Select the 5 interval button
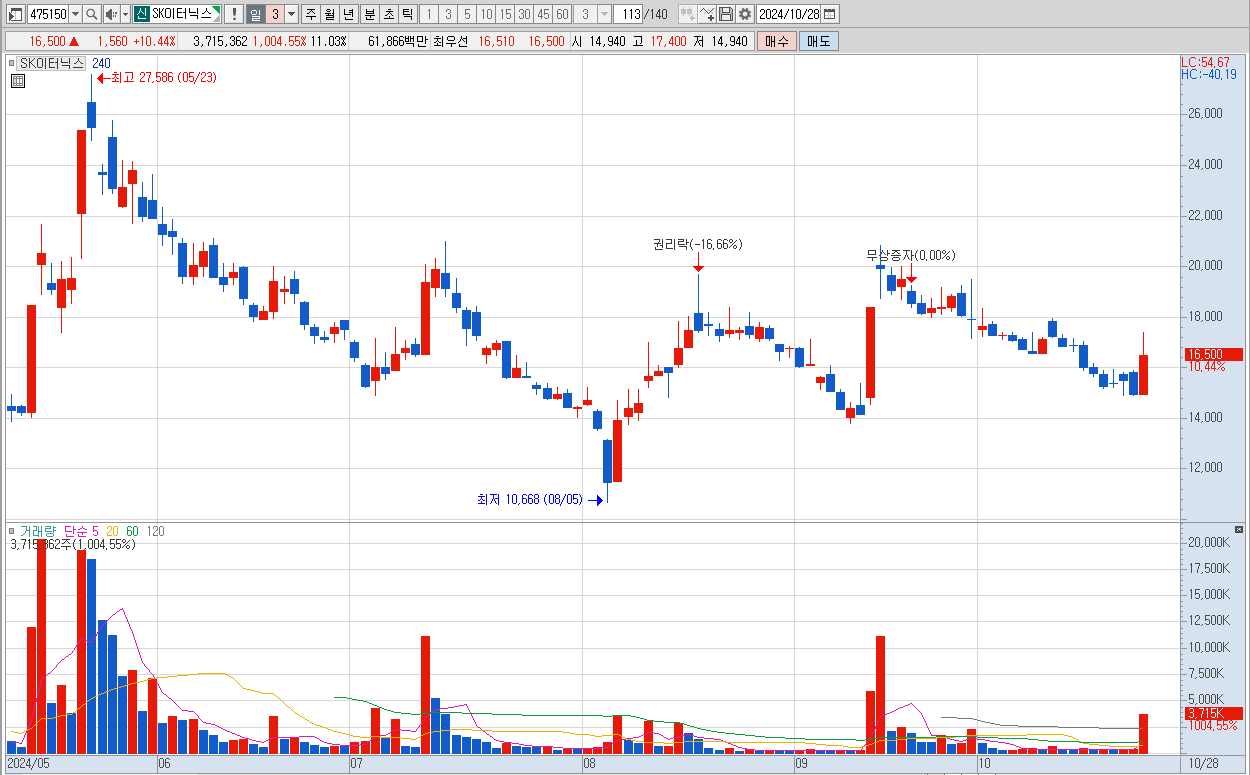 click(x=467, y=14)
